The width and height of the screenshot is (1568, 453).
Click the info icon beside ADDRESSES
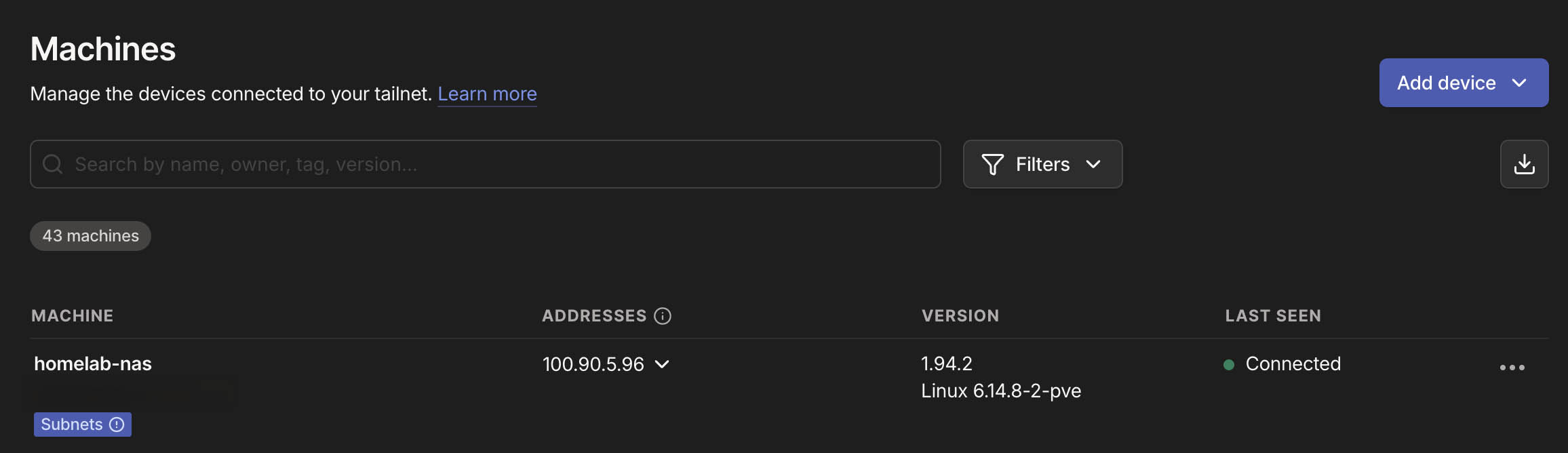click(x=663, y=316)
